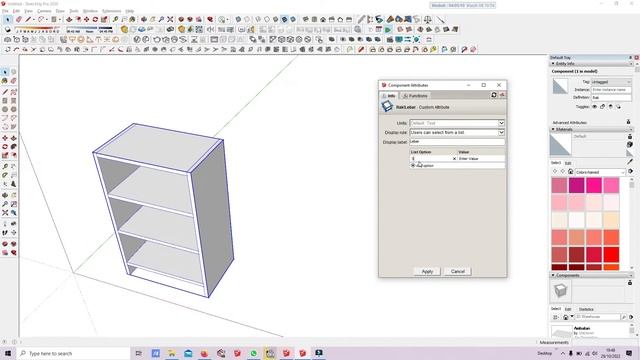Switch to Edit tab in Materials panel

pos(568,163)
